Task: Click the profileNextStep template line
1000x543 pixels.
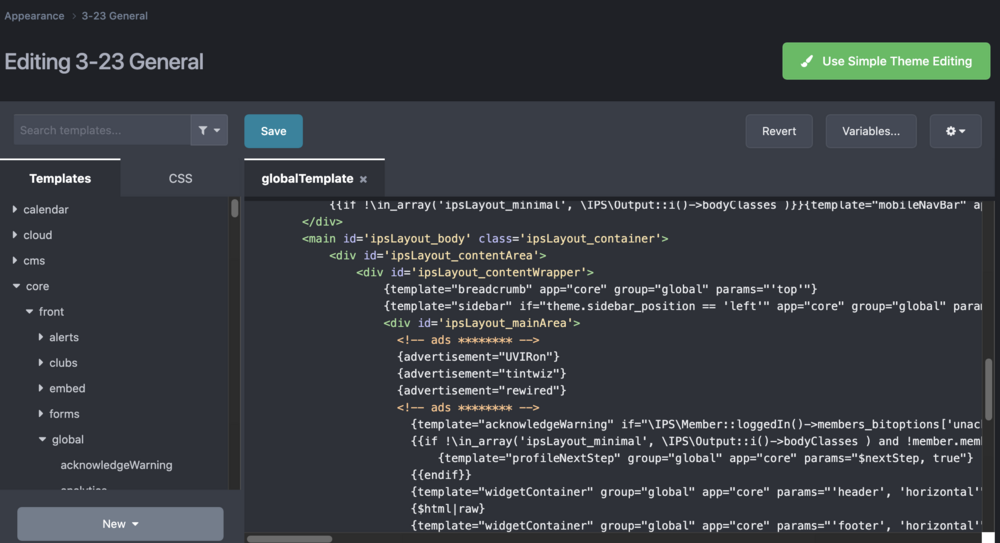Action: pos(705,458)
